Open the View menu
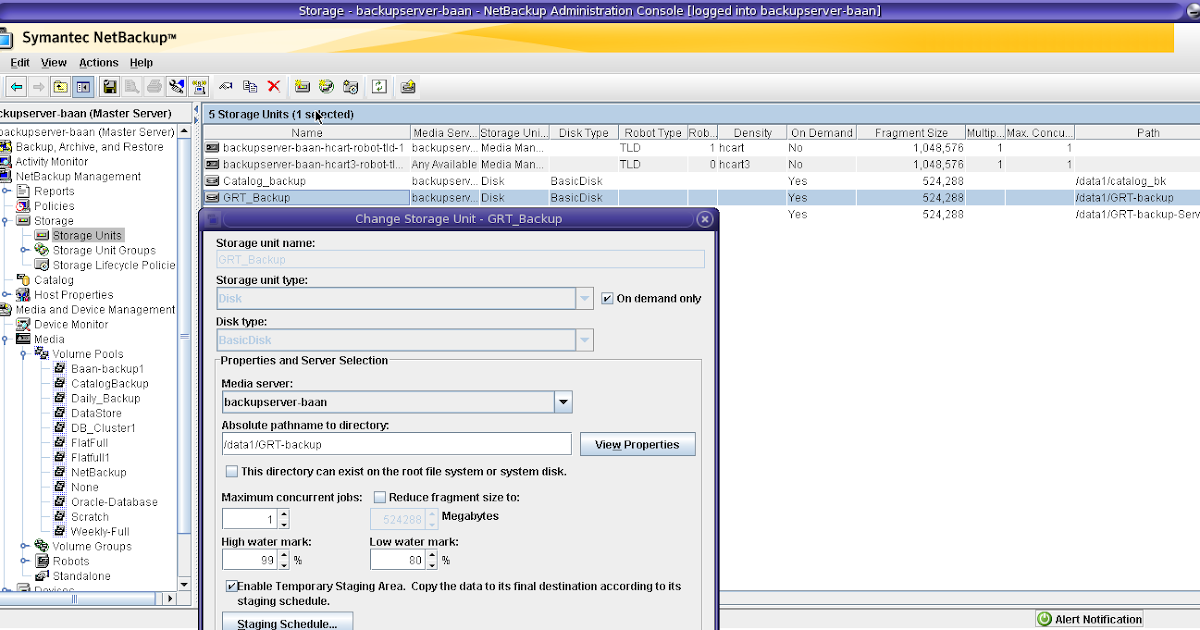This screenshot has width=1200, height=630. (x=54, y=63)
